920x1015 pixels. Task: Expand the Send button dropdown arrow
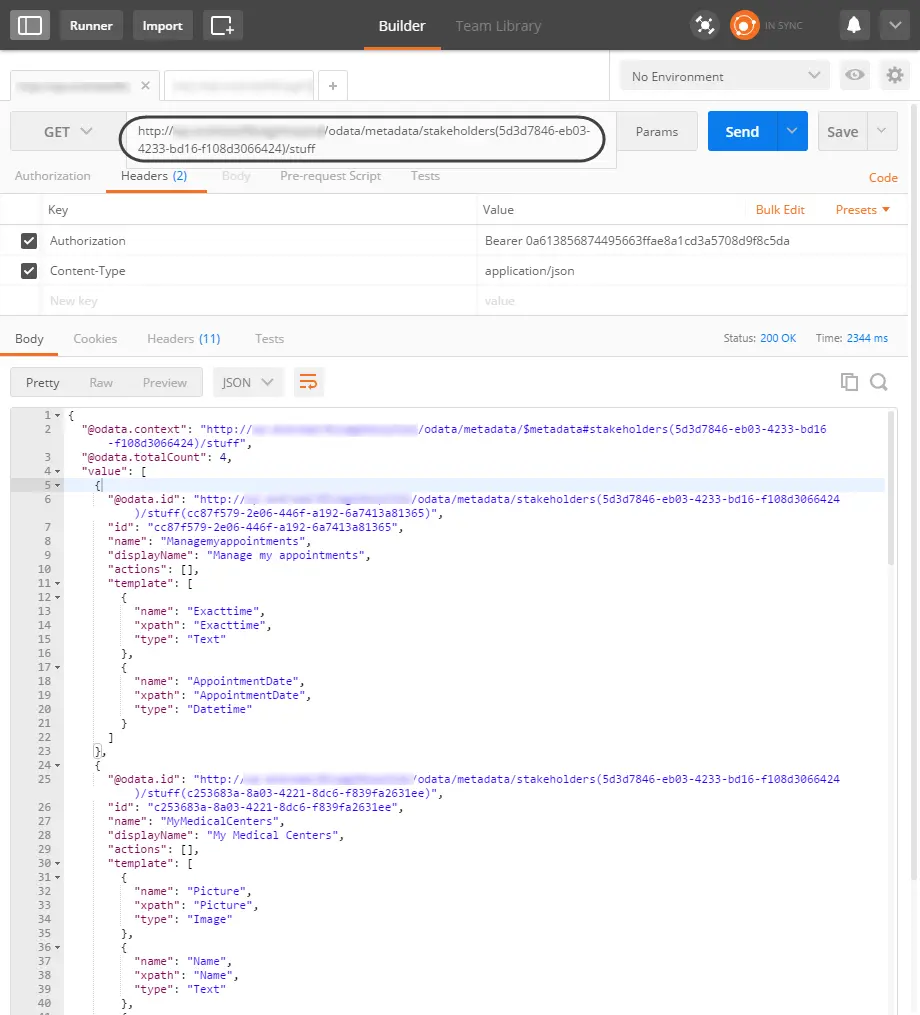point(792,131)
